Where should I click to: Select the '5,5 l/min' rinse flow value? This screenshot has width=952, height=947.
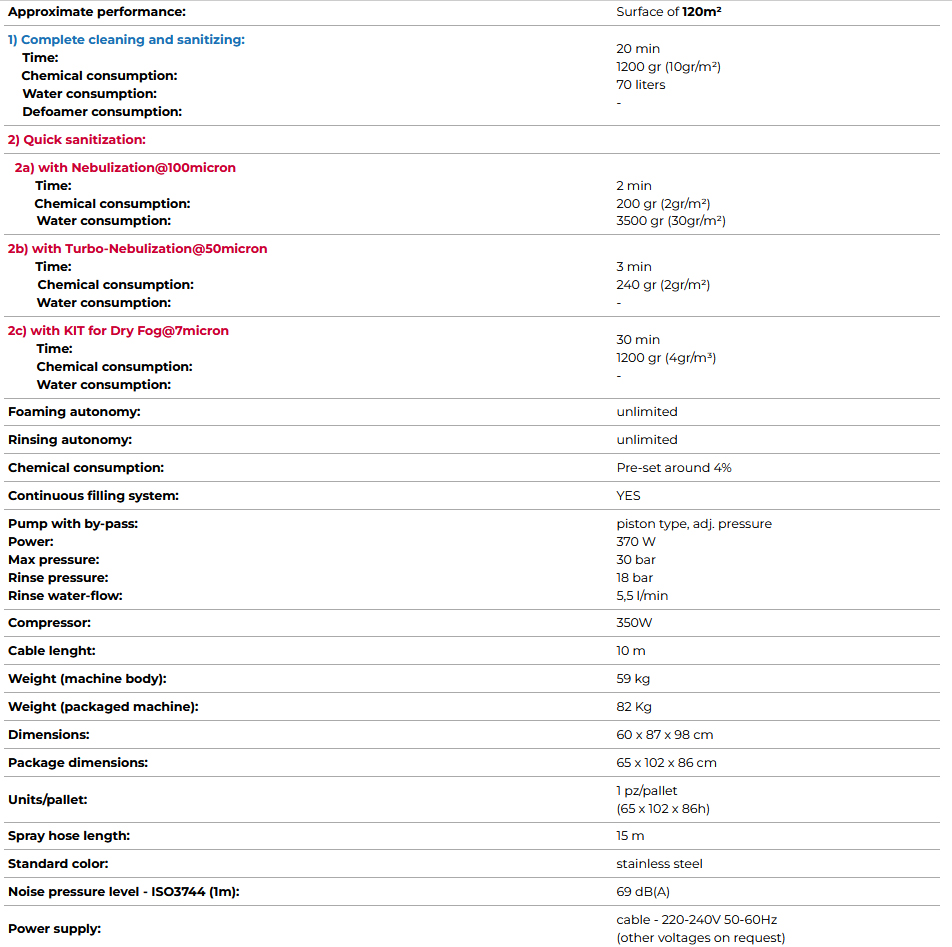[x=642, y=596]
